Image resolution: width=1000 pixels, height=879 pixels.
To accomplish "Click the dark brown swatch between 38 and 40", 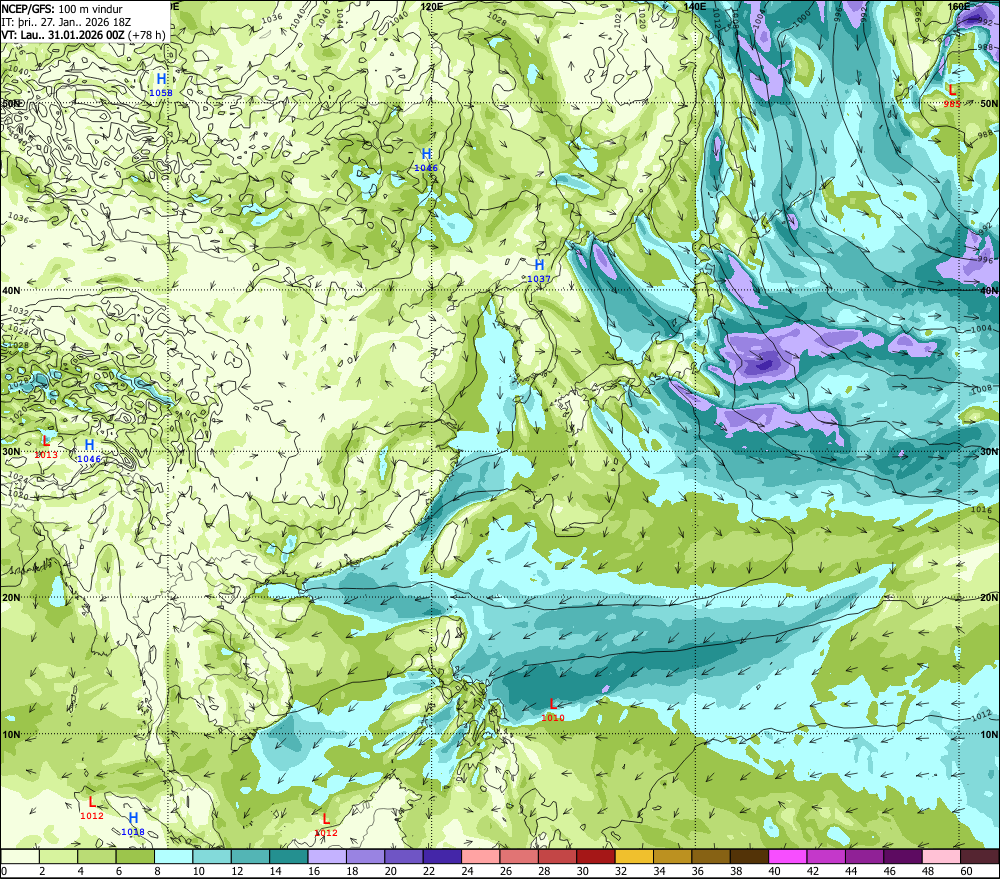I will [x=749, y=856].
